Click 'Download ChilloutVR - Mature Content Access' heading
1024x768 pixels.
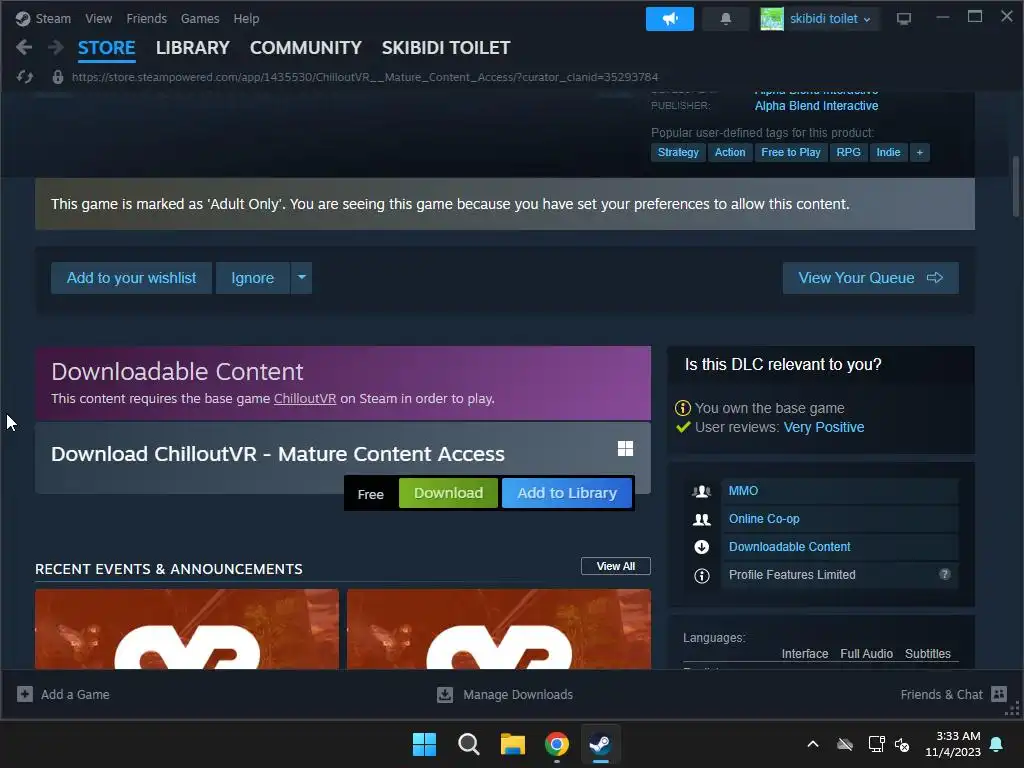pyautogui.click(x=278, y=454)
